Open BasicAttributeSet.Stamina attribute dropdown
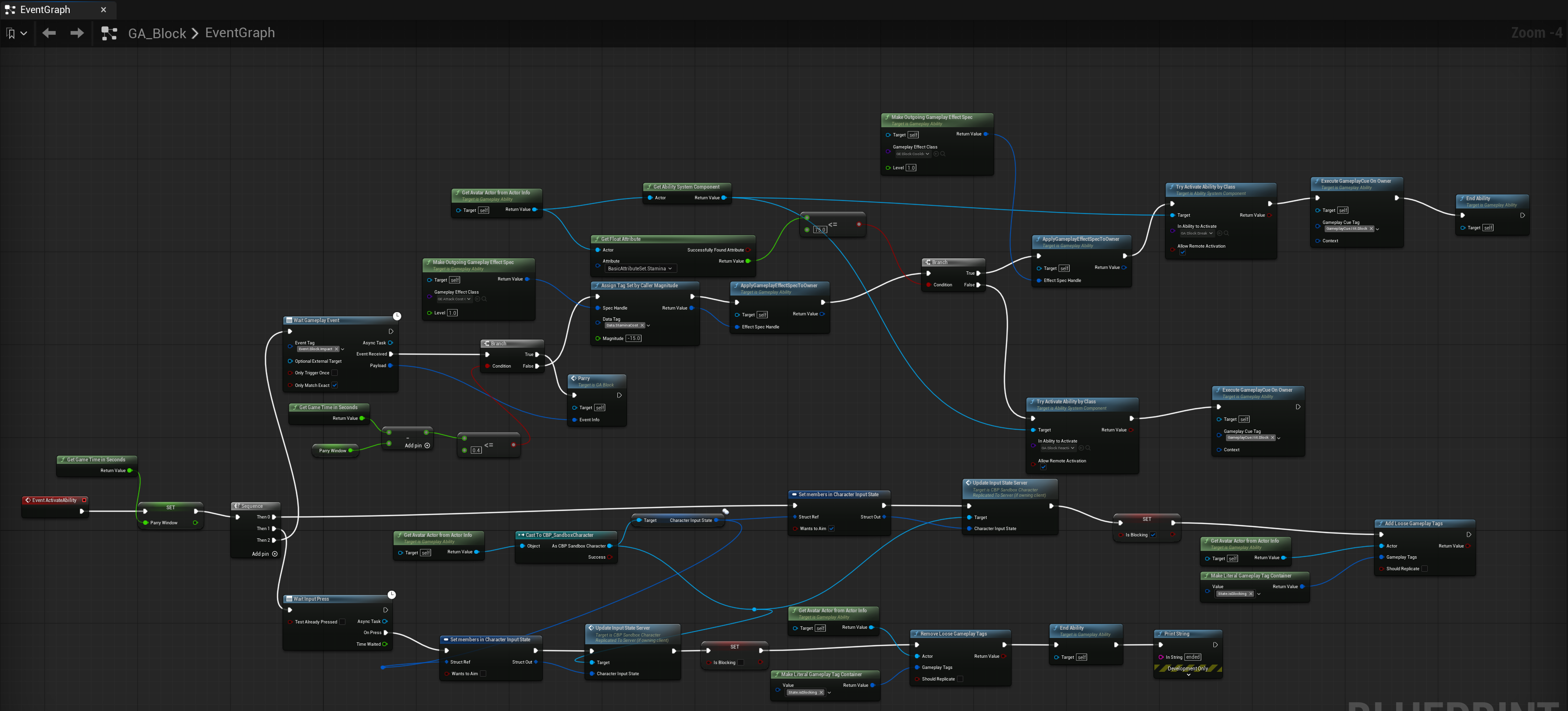This screenshot has height=711, width=1568. 640,268
